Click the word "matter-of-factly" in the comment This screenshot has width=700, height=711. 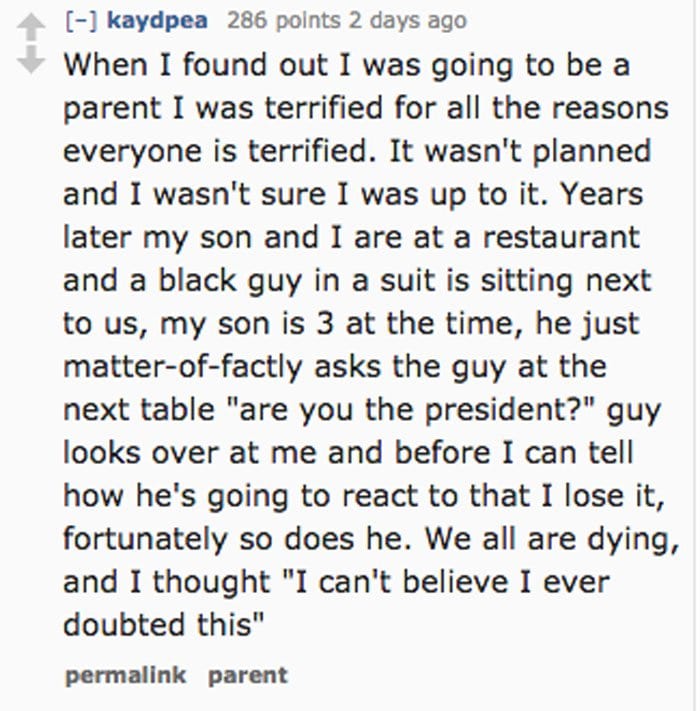click(x=182, y=368)
